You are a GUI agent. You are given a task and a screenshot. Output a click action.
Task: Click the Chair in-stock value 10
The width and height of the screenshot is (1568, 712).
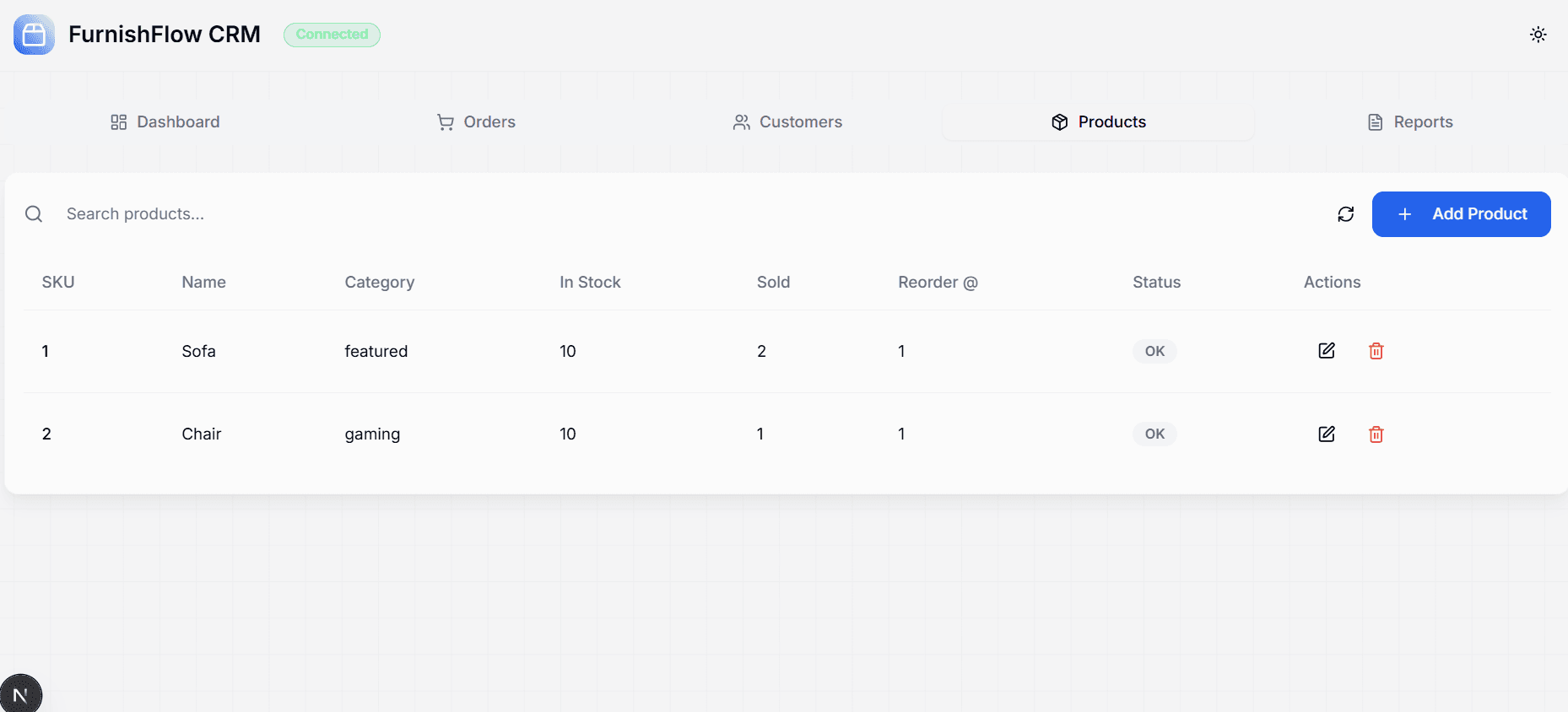[x=567, y=434]
